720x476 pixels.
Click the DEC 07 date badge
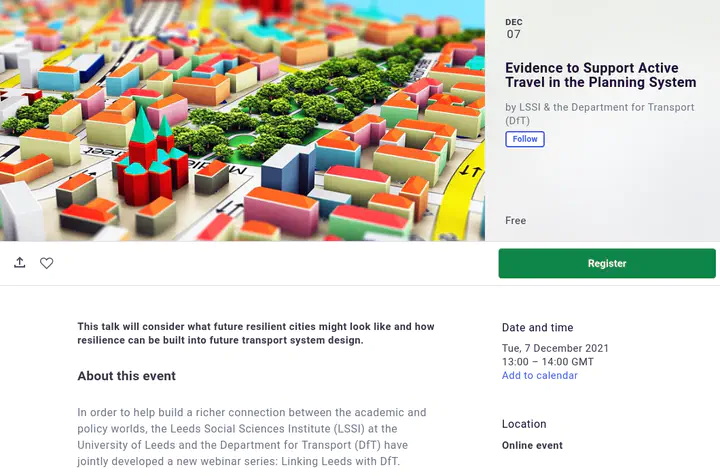click(514, 28)
